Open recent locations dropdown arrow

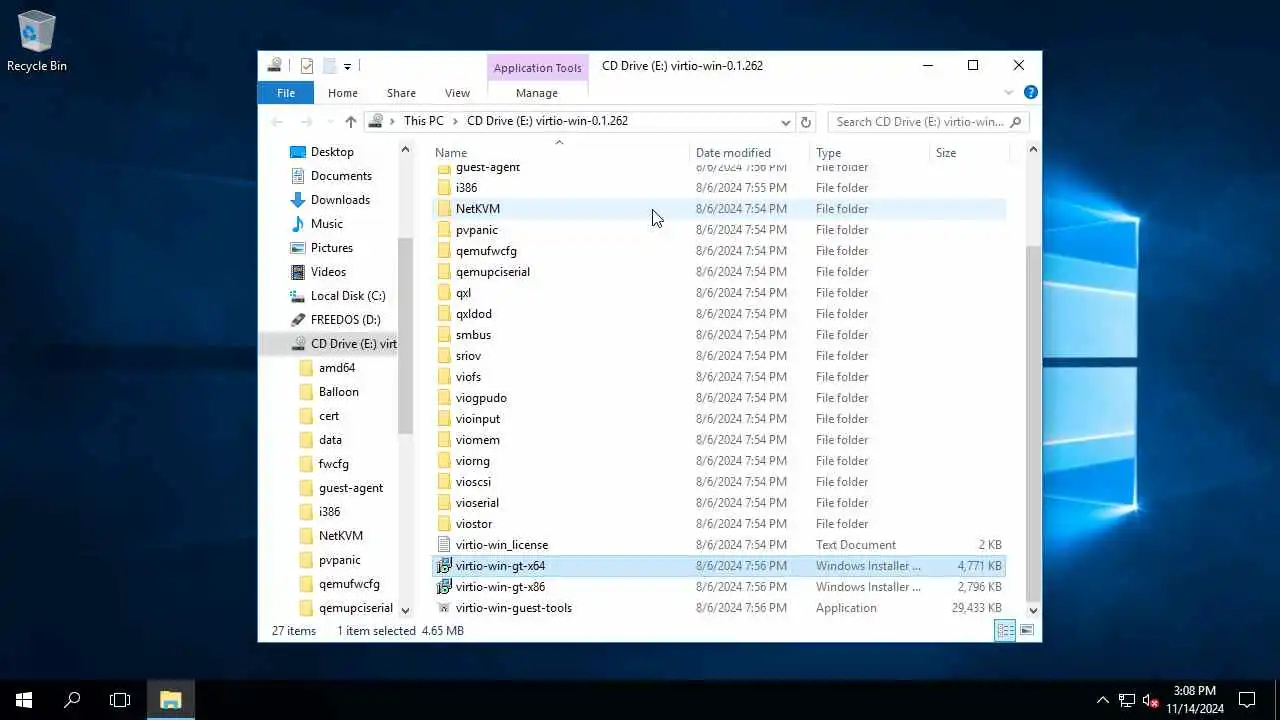(x=328, y=122)
